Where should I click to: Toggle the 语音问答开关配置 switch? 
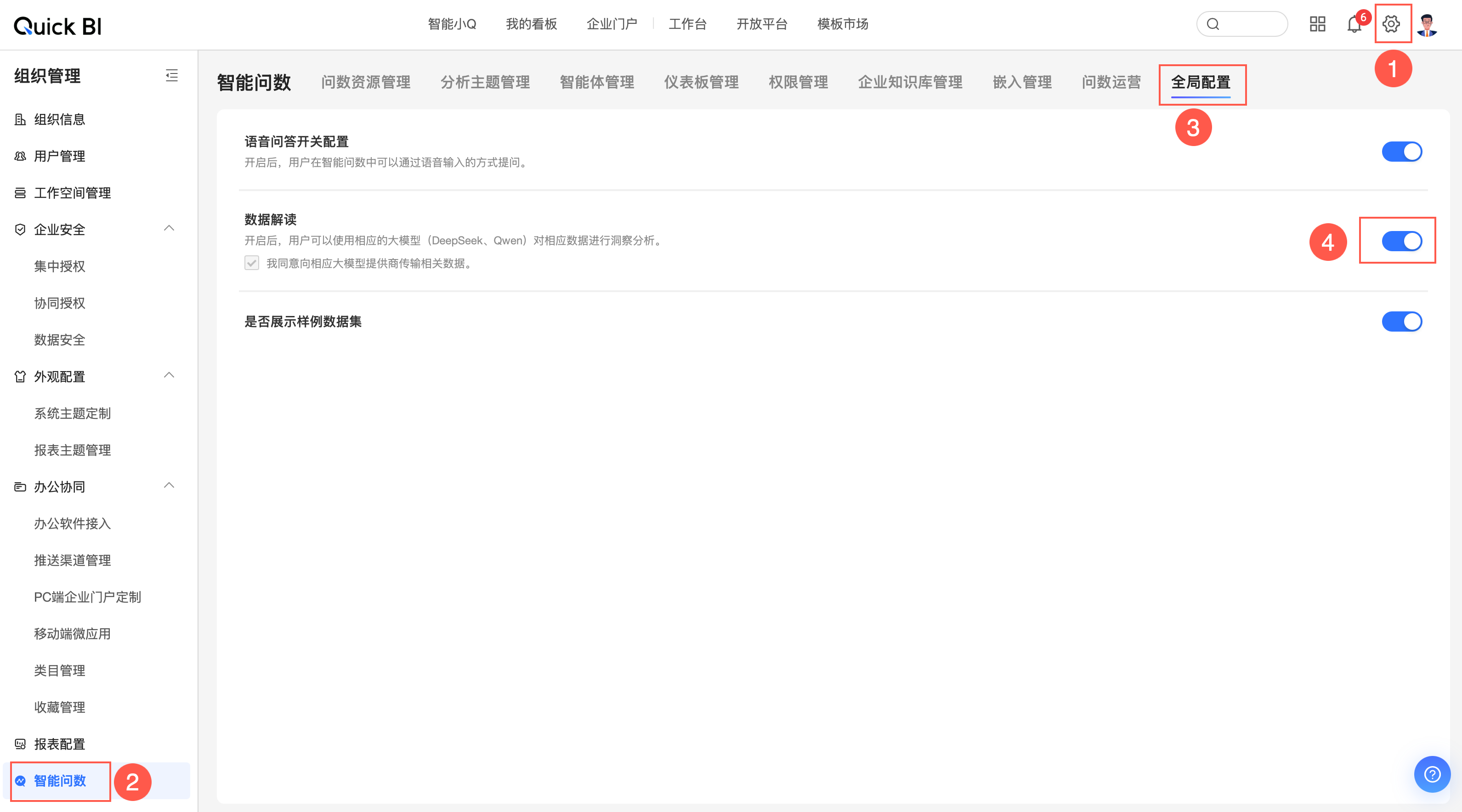point(1401,152)
